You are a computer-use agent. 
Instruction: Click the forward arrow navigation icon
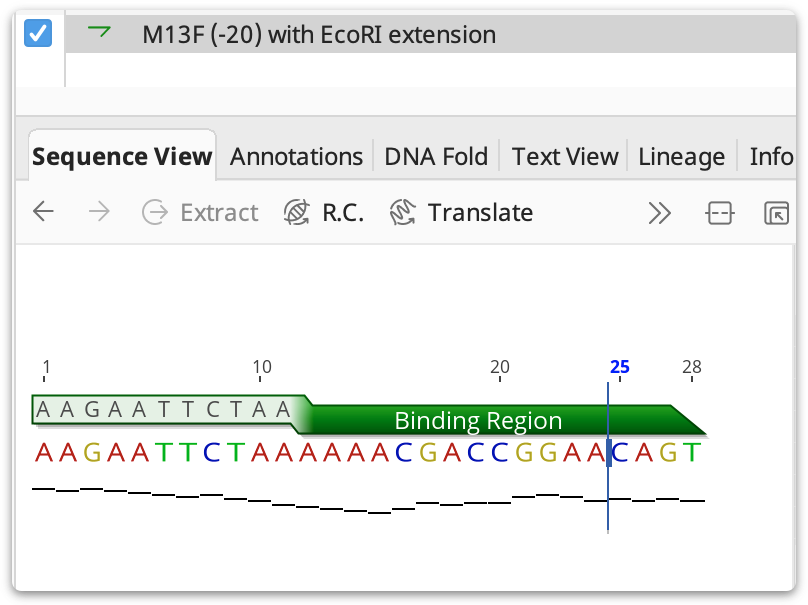pyautogui.click(x=99, y=212)
